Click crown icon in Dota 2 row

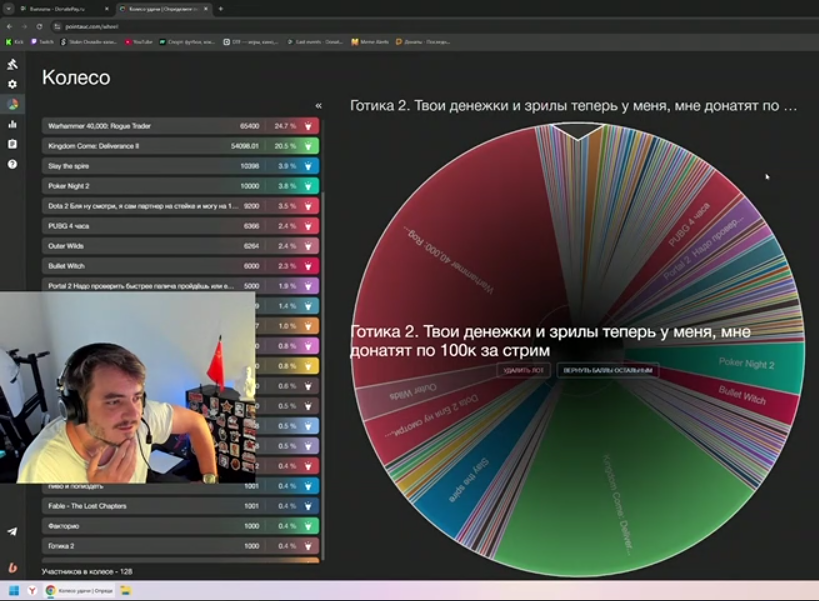click(308, 206)
